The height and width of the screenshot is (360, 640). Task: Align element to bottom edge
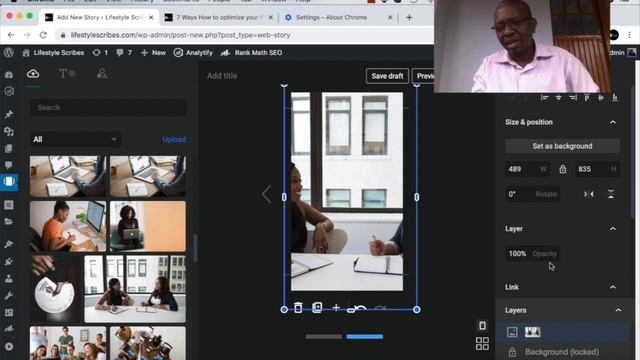(615, 98)
